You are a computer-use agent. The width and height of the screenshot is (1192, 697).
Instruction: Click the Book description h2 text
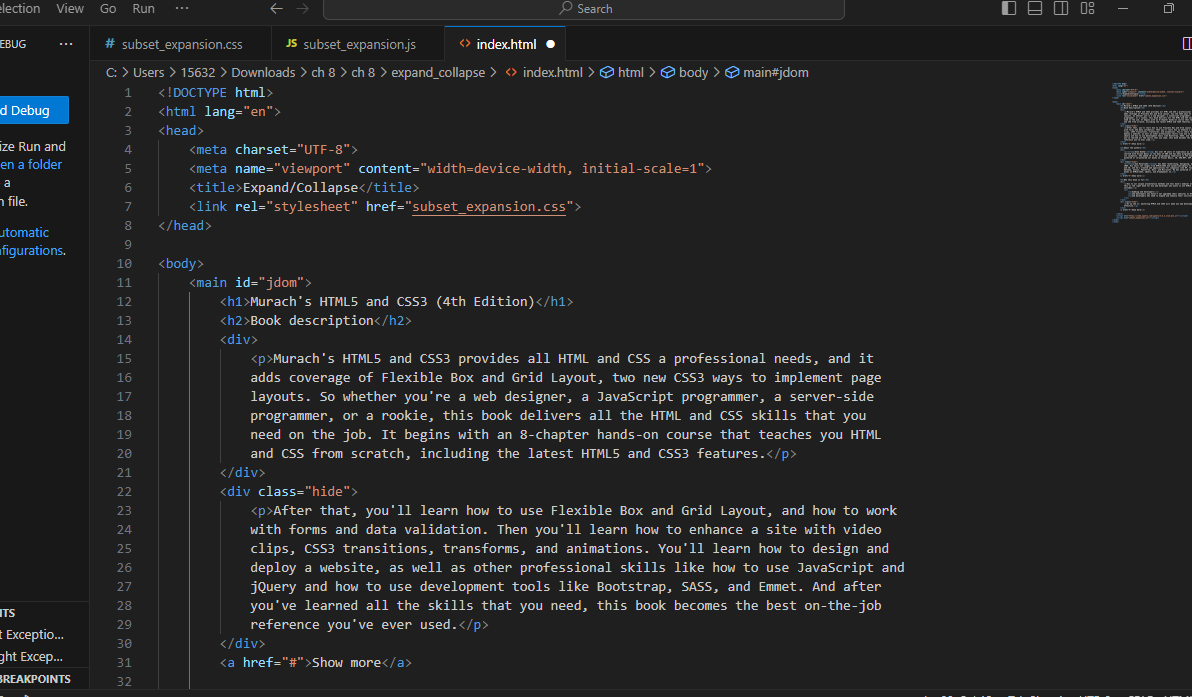[312, 321]
